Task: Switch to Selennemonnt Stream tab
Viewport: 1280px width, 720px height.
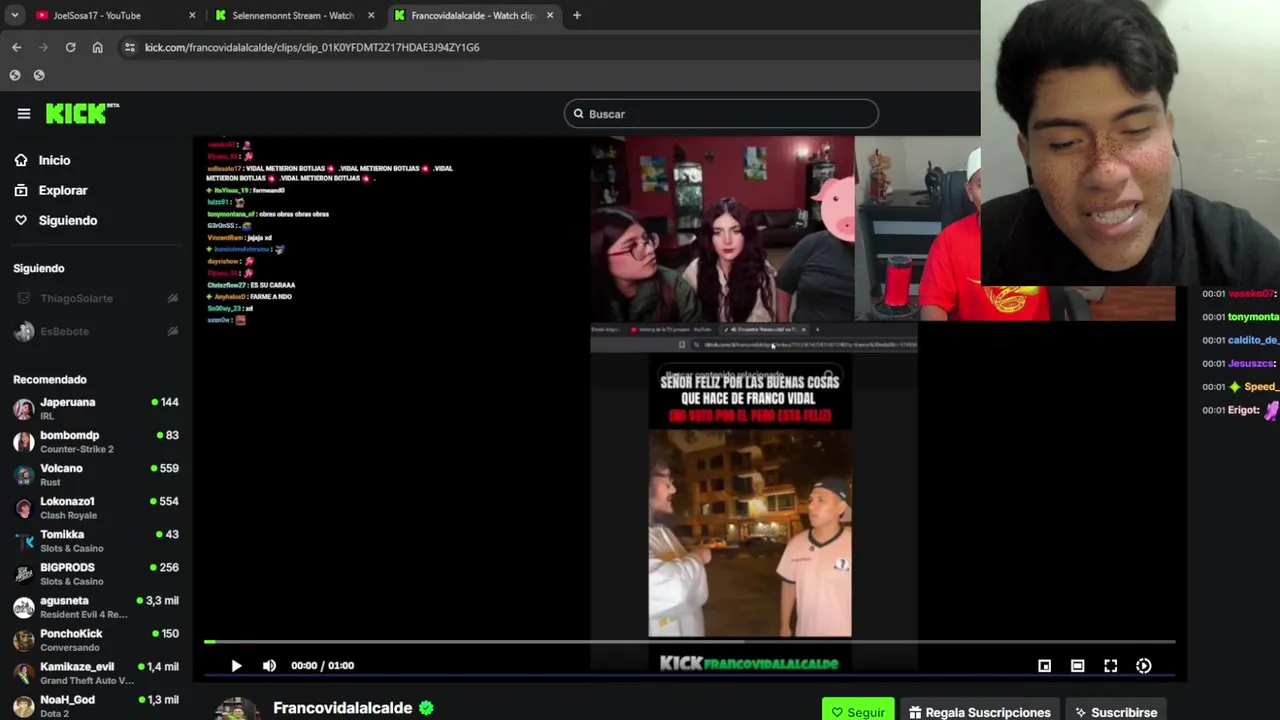Action: pyautogui.click(x=293, y=15)
